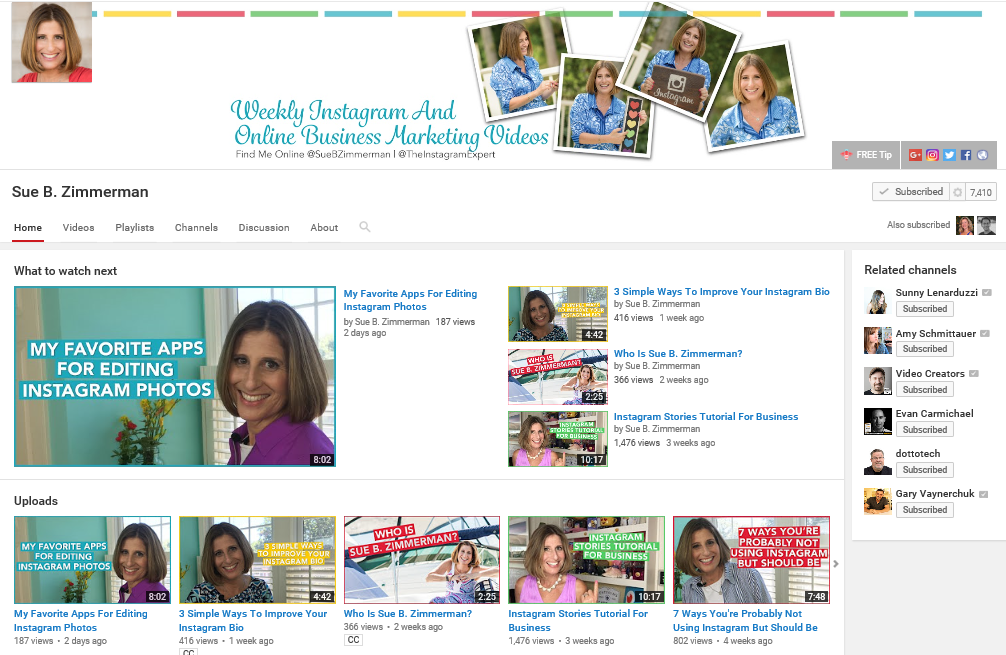Select the Google+ icon on the banner
The image size is (1006, 655).
pyautogui.click(x=916, y=155)
